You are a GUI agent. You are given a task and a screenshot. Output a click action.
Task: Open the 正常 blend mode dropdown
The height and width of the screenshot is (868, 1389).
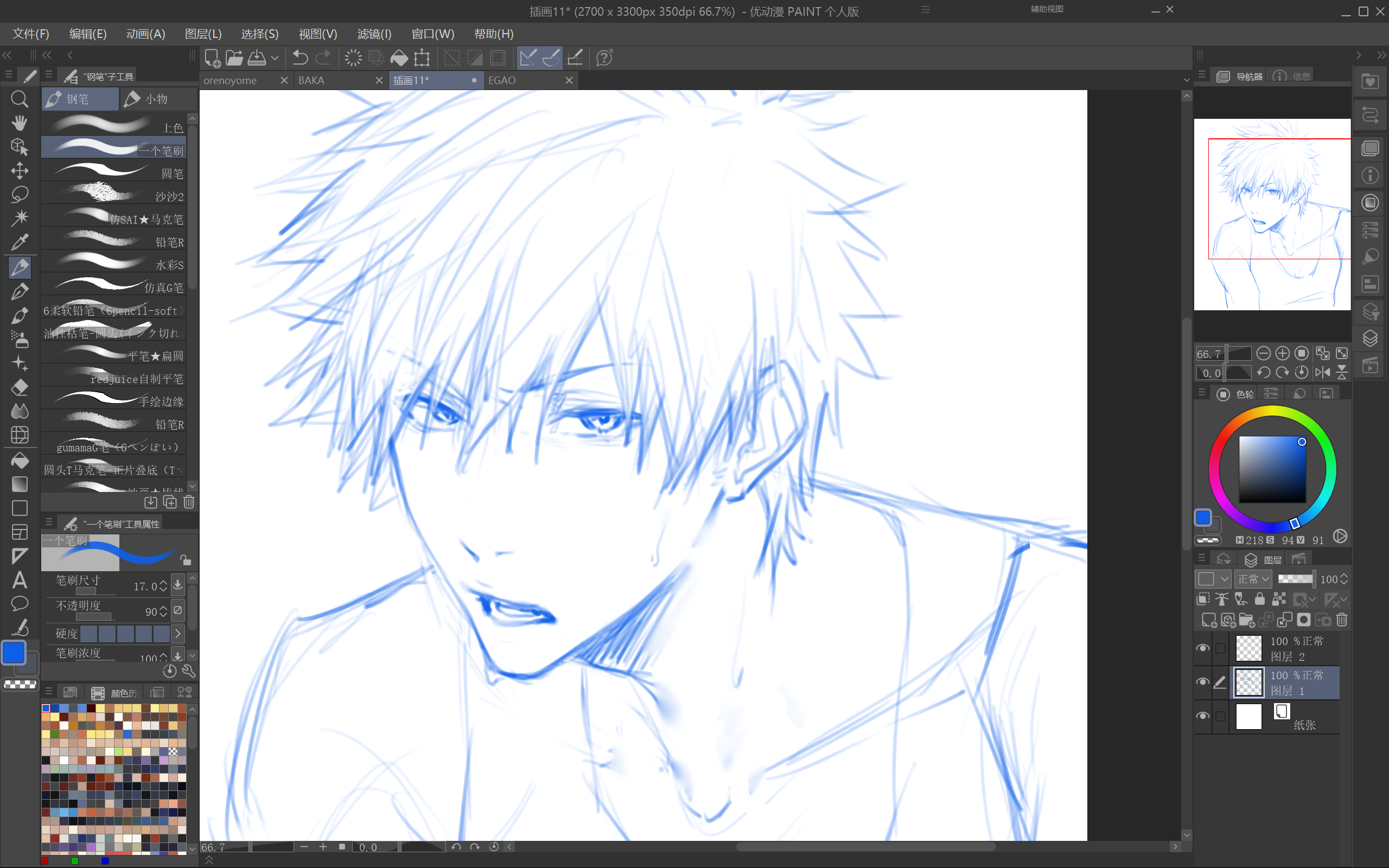click(1253, 579)
